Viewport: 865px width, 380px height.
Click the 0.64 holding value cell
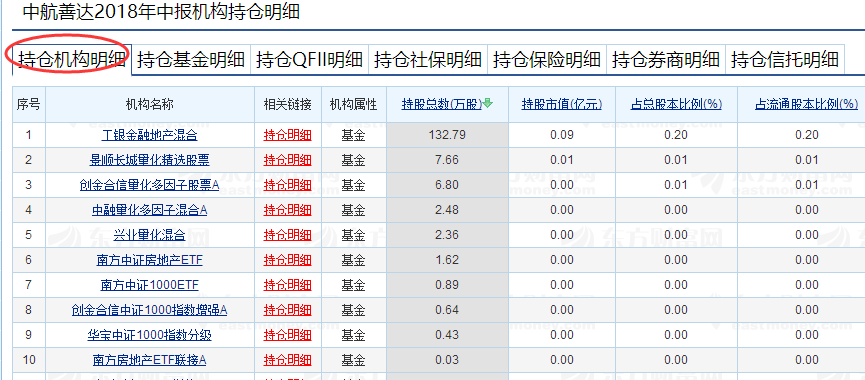447,310
